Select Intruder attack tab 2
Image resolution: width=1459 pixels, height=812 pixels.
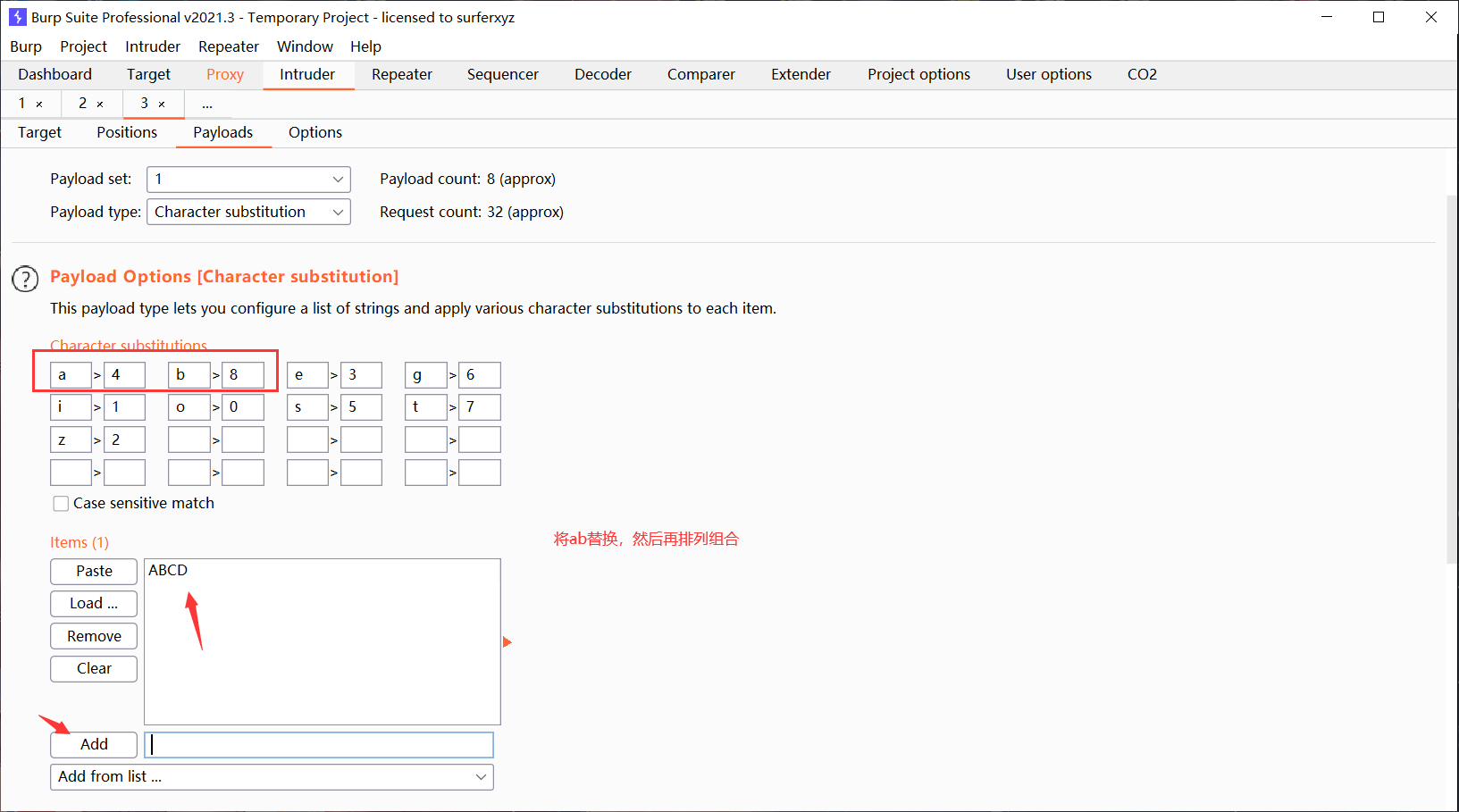tap(83, 104)
